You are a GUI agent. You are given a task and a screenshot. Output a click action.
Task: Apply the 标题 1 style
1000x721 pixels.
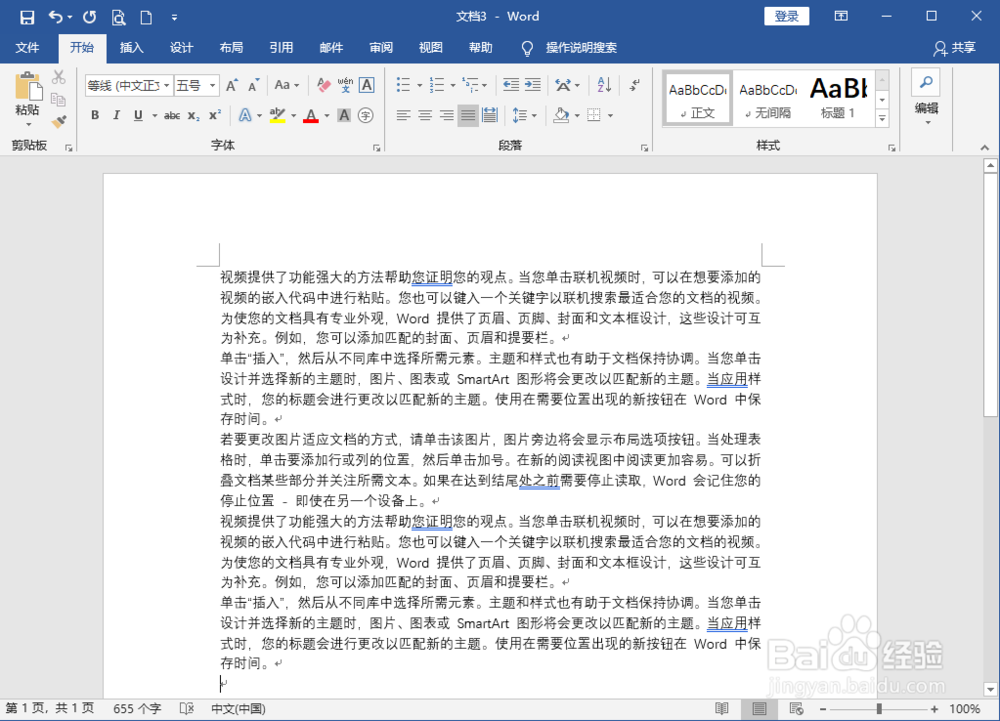[x=838, y=98]
